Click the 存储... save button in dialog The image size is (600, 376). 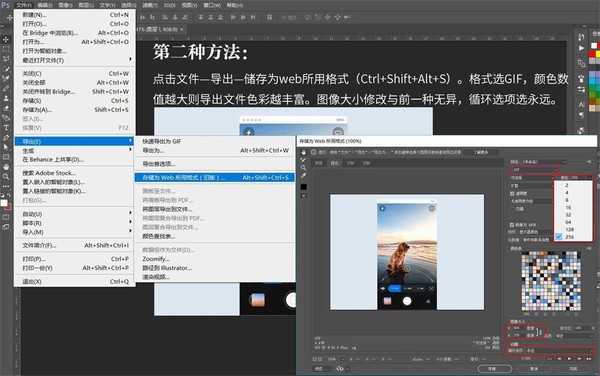tap(494, 369)
